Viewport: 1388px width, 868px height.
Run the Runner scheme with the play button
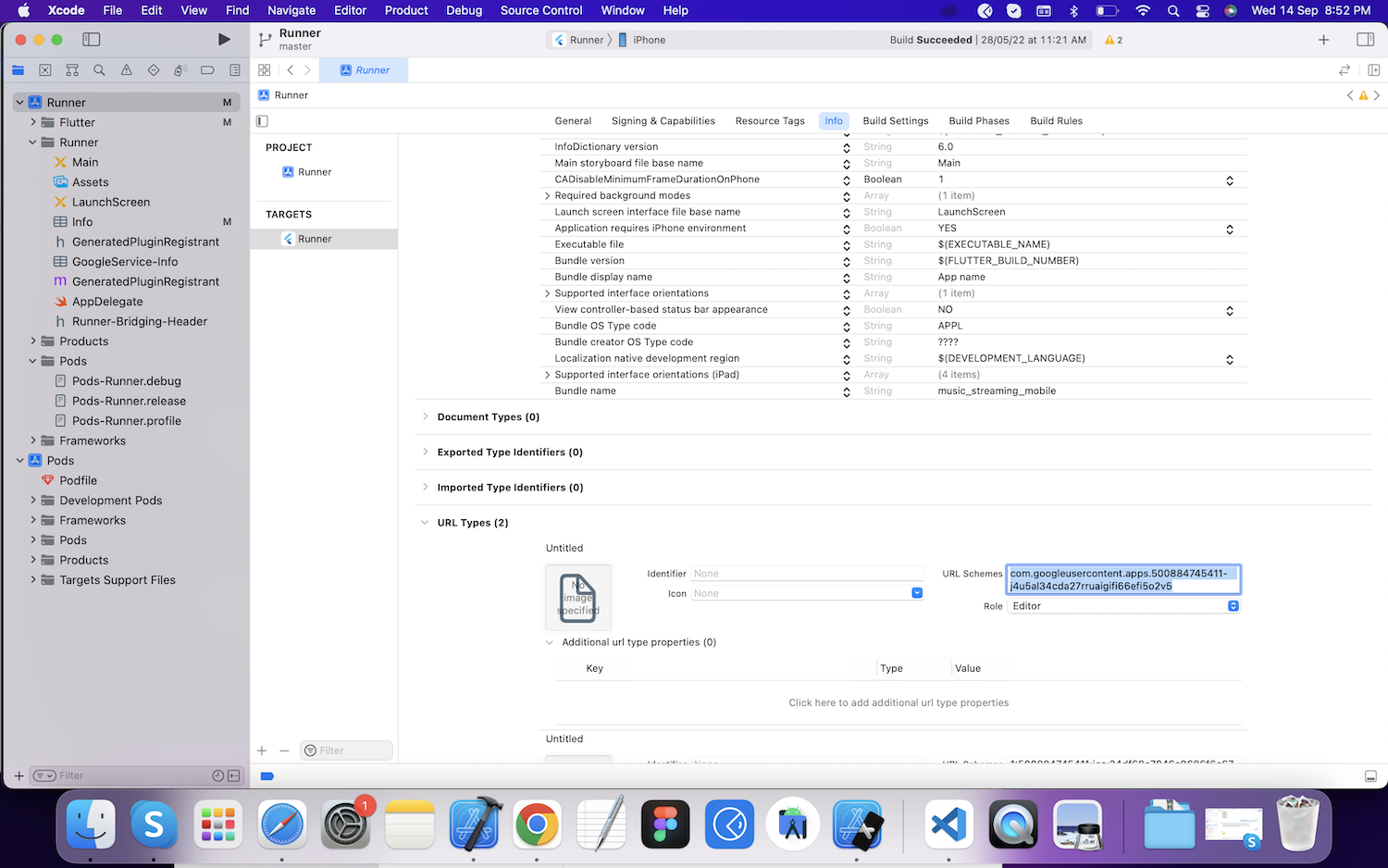click(x=224, y=39)
